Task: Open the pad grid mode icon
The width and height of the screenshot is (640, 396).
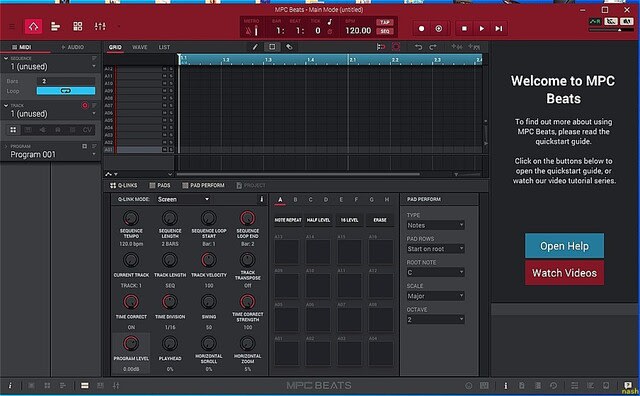Action: tap(78, 27)
